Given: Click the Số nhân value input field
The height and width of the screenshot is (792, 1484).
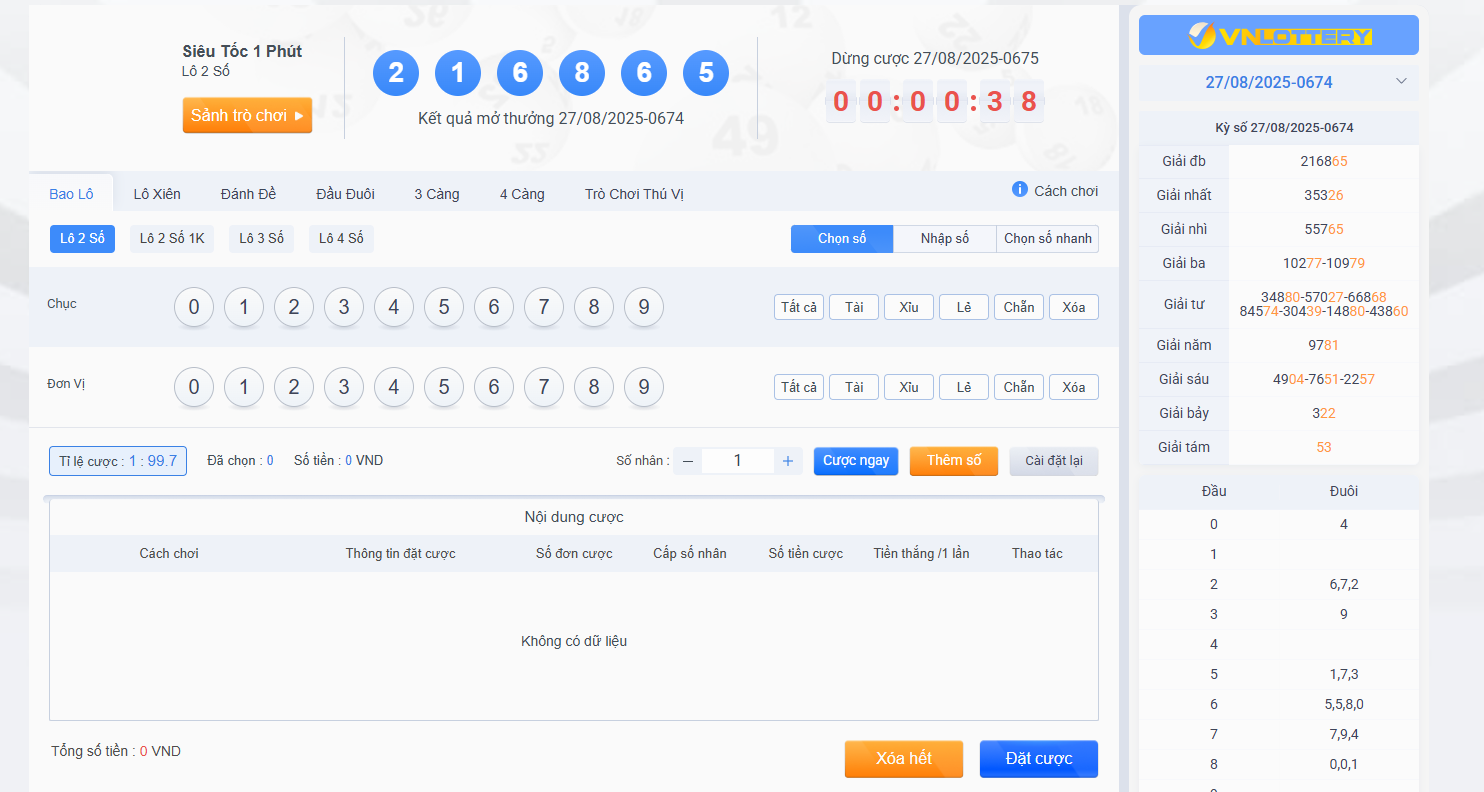Looking at the screenshot, I should coord(737,460).
